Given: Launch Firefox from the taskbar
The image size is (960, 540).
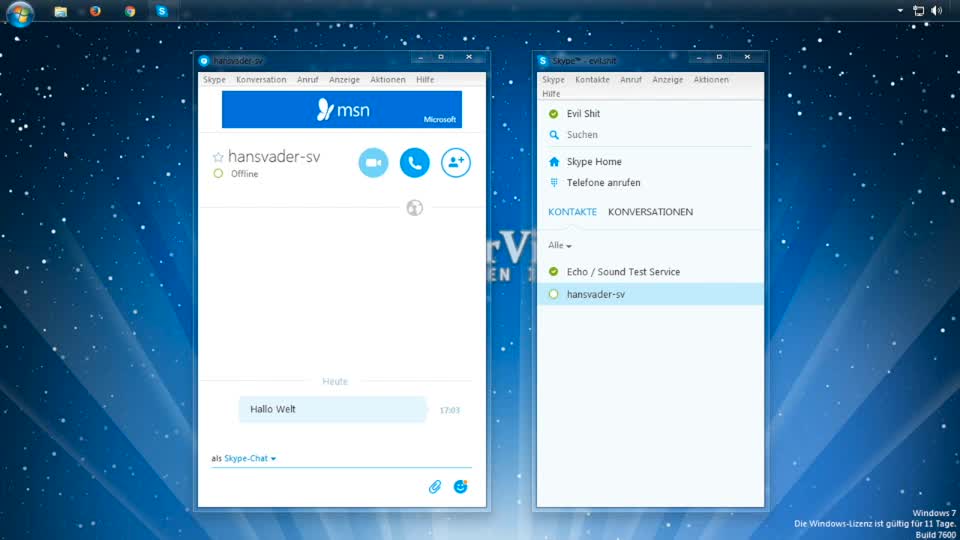Looking at the screenshot, I should tap(95, 11).
